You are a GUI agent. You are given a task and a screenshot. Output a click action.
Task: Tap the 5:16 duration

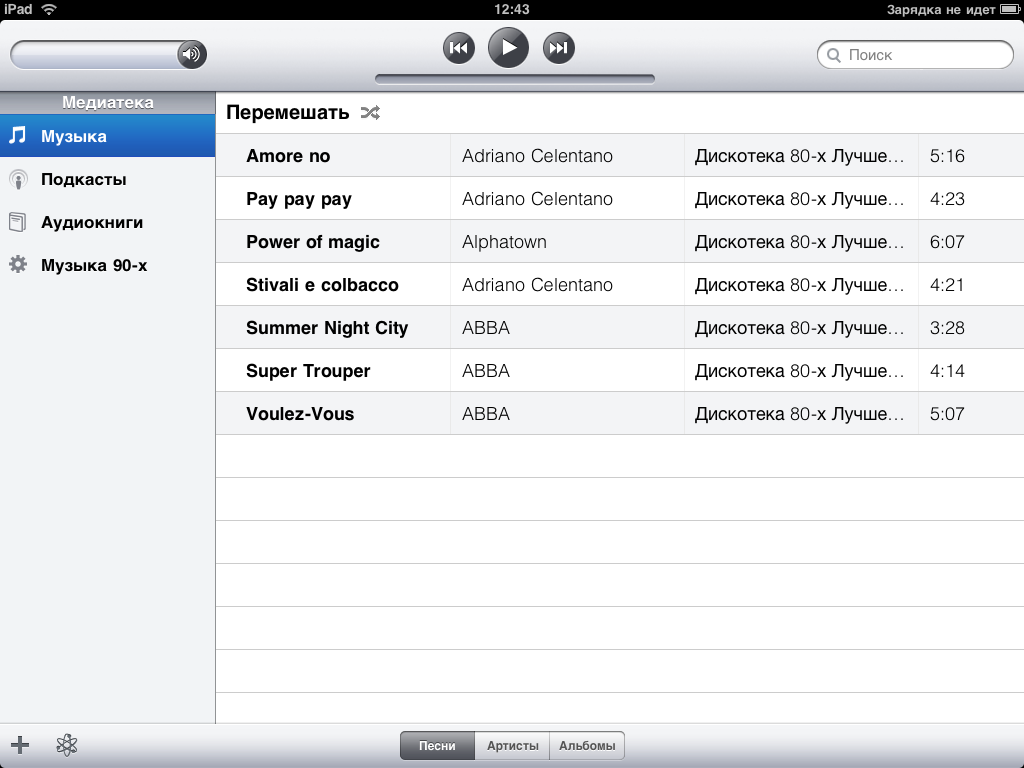[947, 156]
